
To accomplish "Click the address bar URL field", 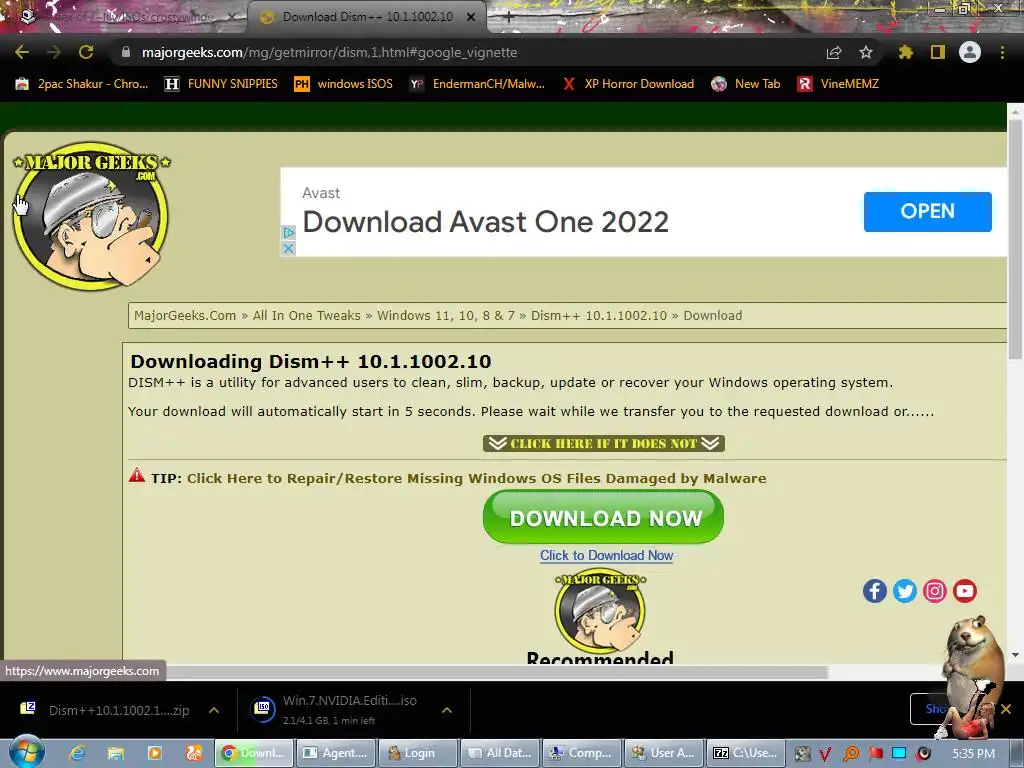I will (470, 52).
